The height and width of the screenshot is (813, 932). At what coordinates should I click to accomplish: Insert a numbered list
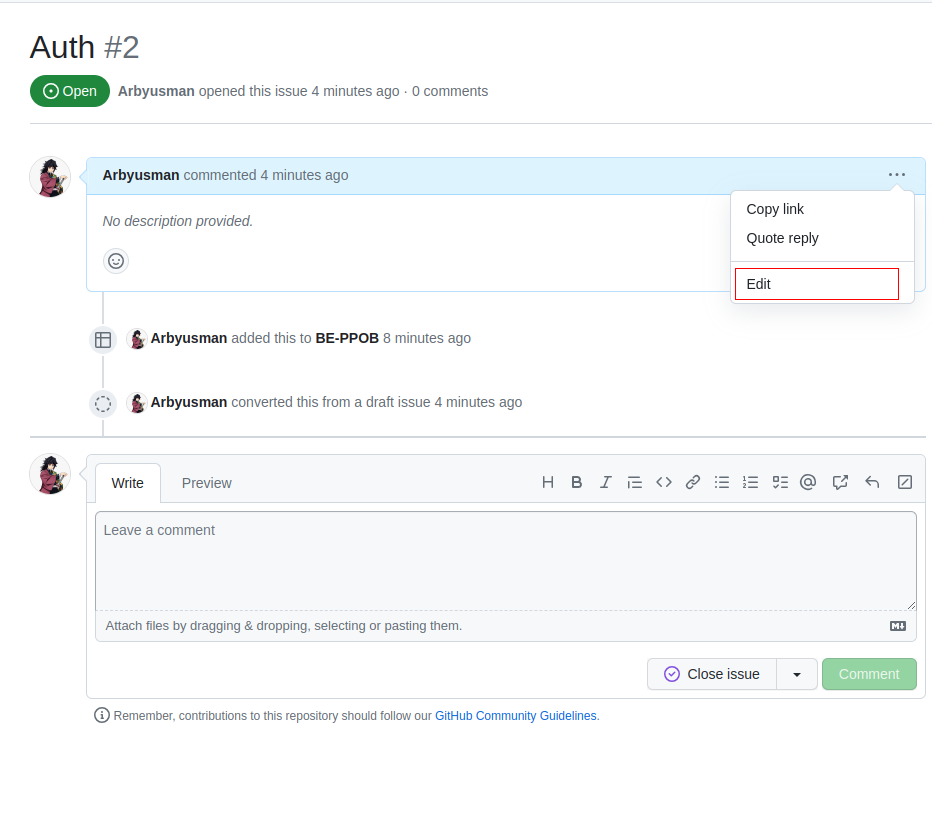pos(750,482)
